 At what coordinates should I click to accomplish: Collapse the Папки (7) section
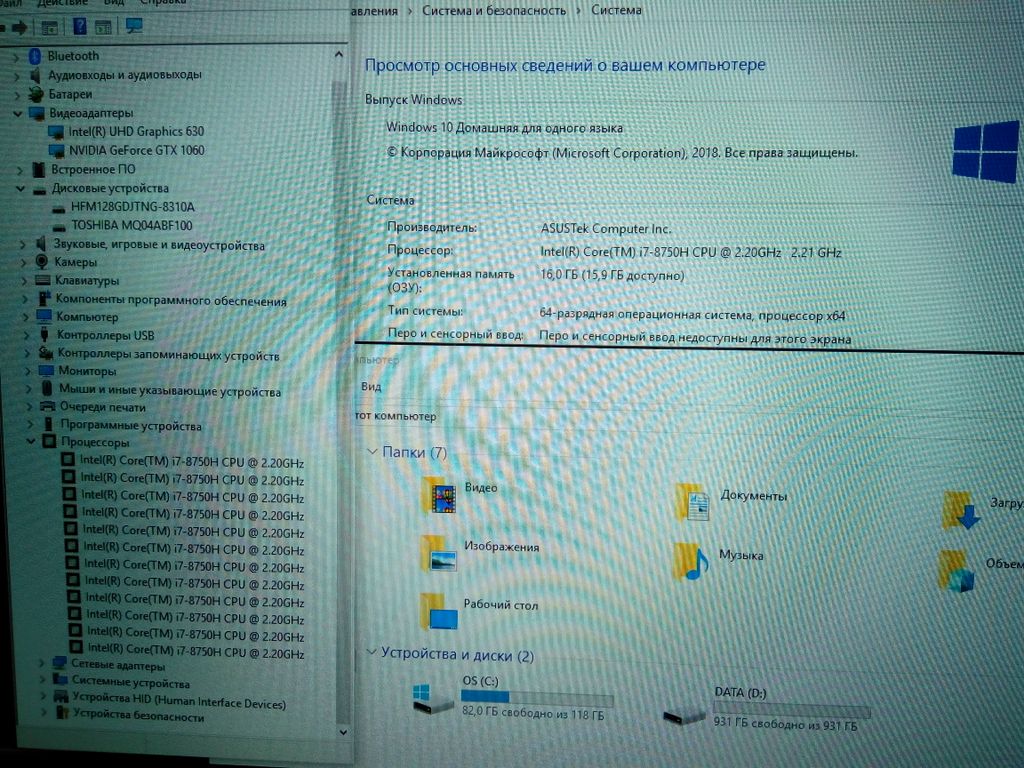372,453
